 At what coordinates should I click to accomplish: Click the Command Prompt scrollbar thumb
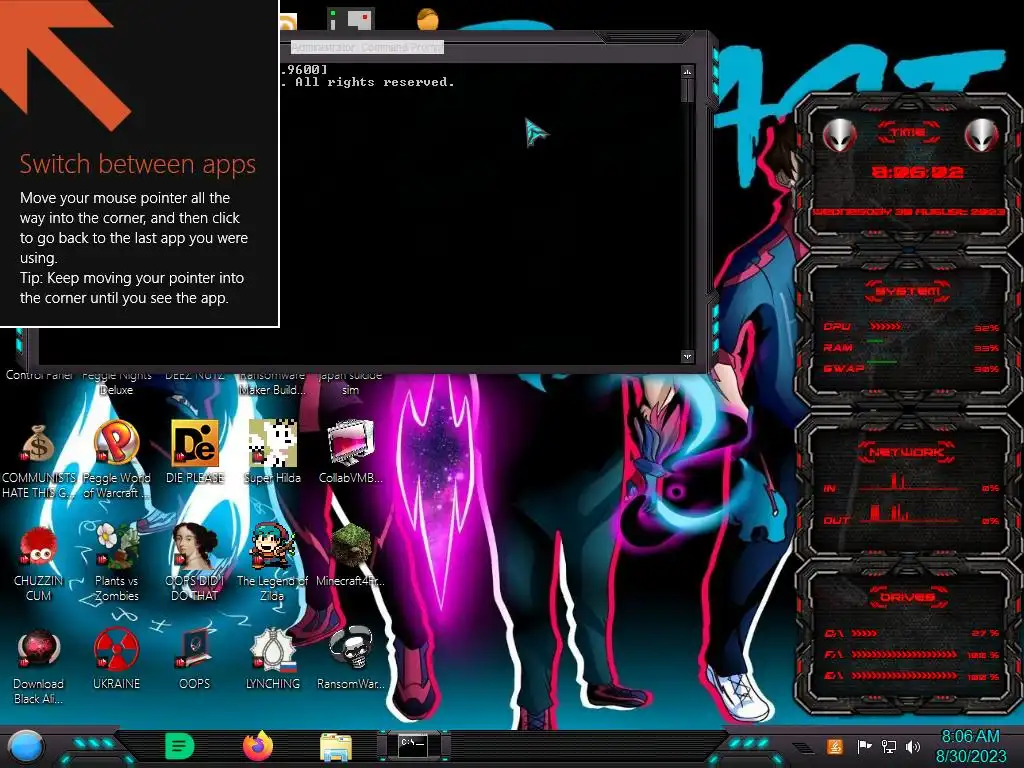[687, 90]
